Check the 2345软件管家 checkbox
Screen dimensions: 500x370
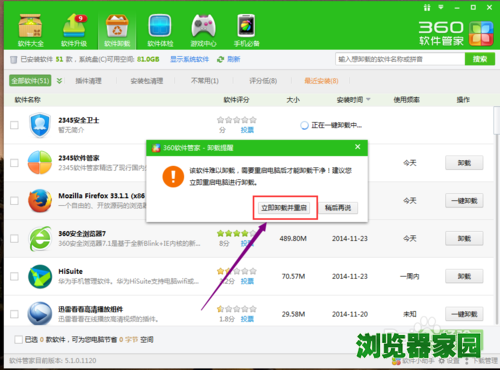click(14, 163)
